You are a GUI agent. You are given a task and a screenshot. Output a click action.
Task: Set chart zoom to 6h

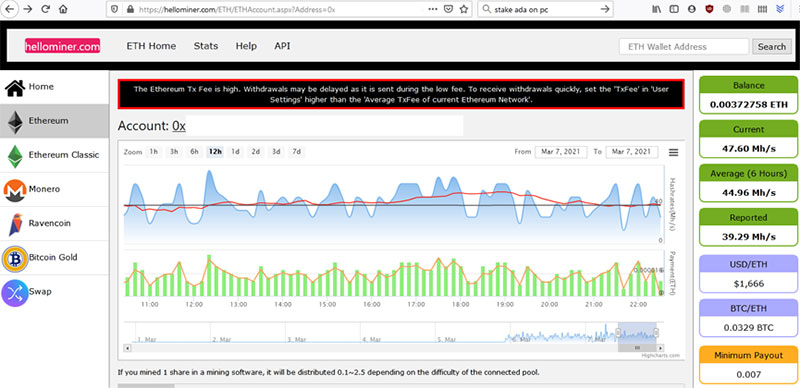pyautogui.click(x=194, y=152)
